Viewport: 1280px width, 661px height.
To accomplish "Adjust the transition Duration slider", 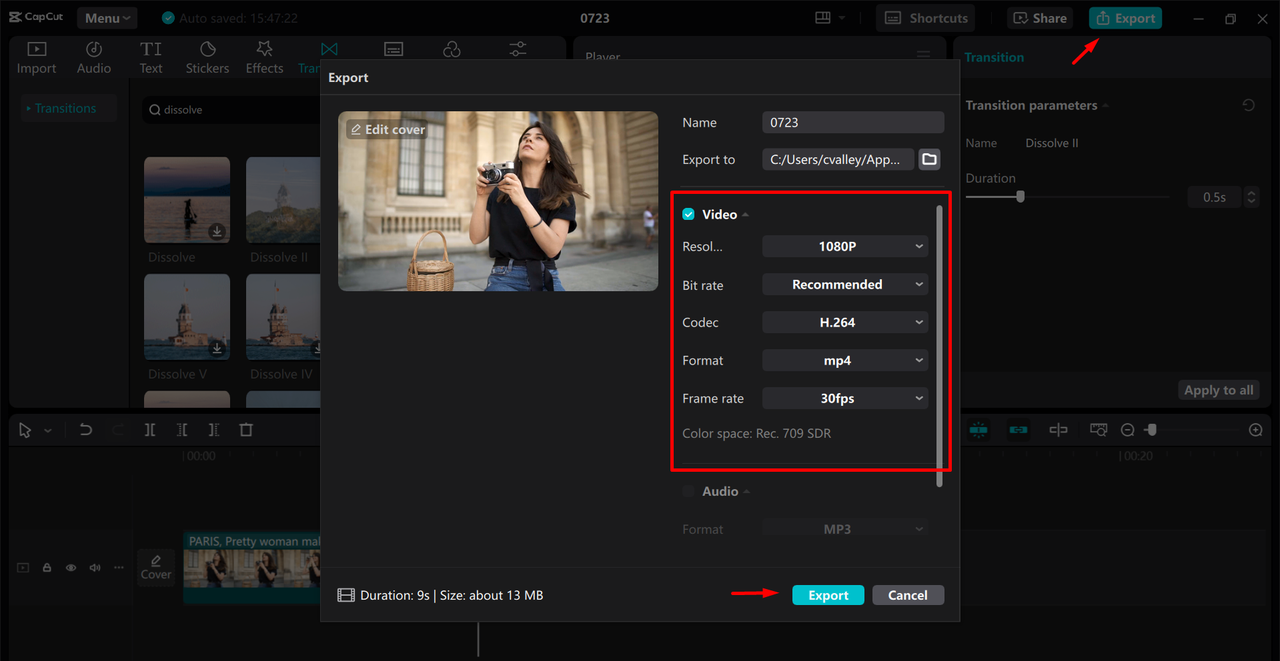I will pyautogui.click(x=1020, y=197).
